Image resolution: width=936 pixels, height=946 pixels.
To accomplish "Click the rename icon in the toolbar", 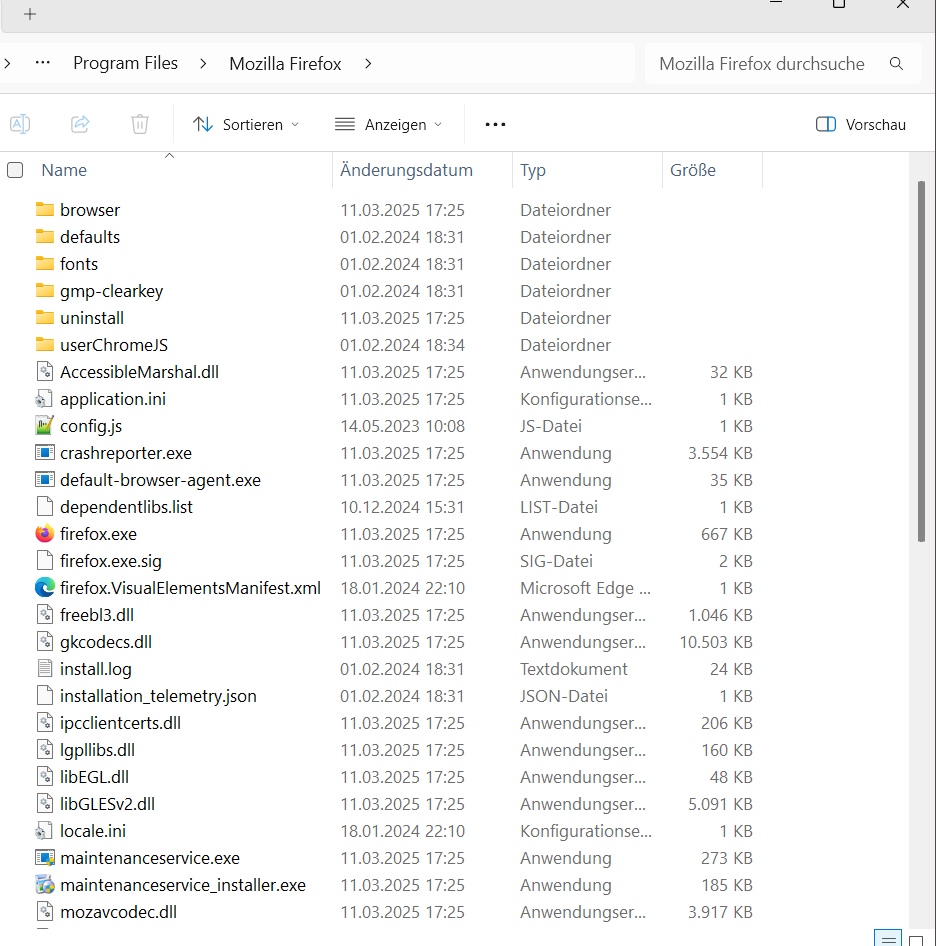I will pyautogui.click(x=20, y=124).
